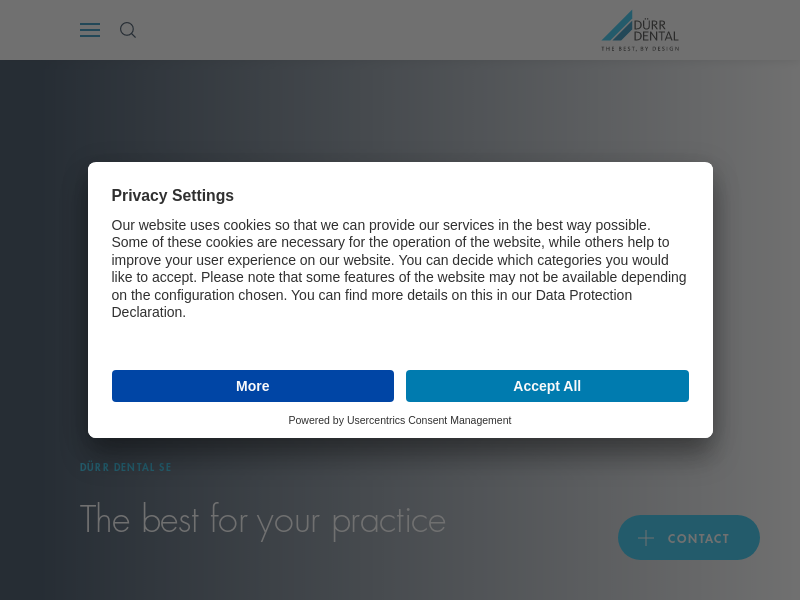Click the Dürr Dental logo

coord(640,31)
